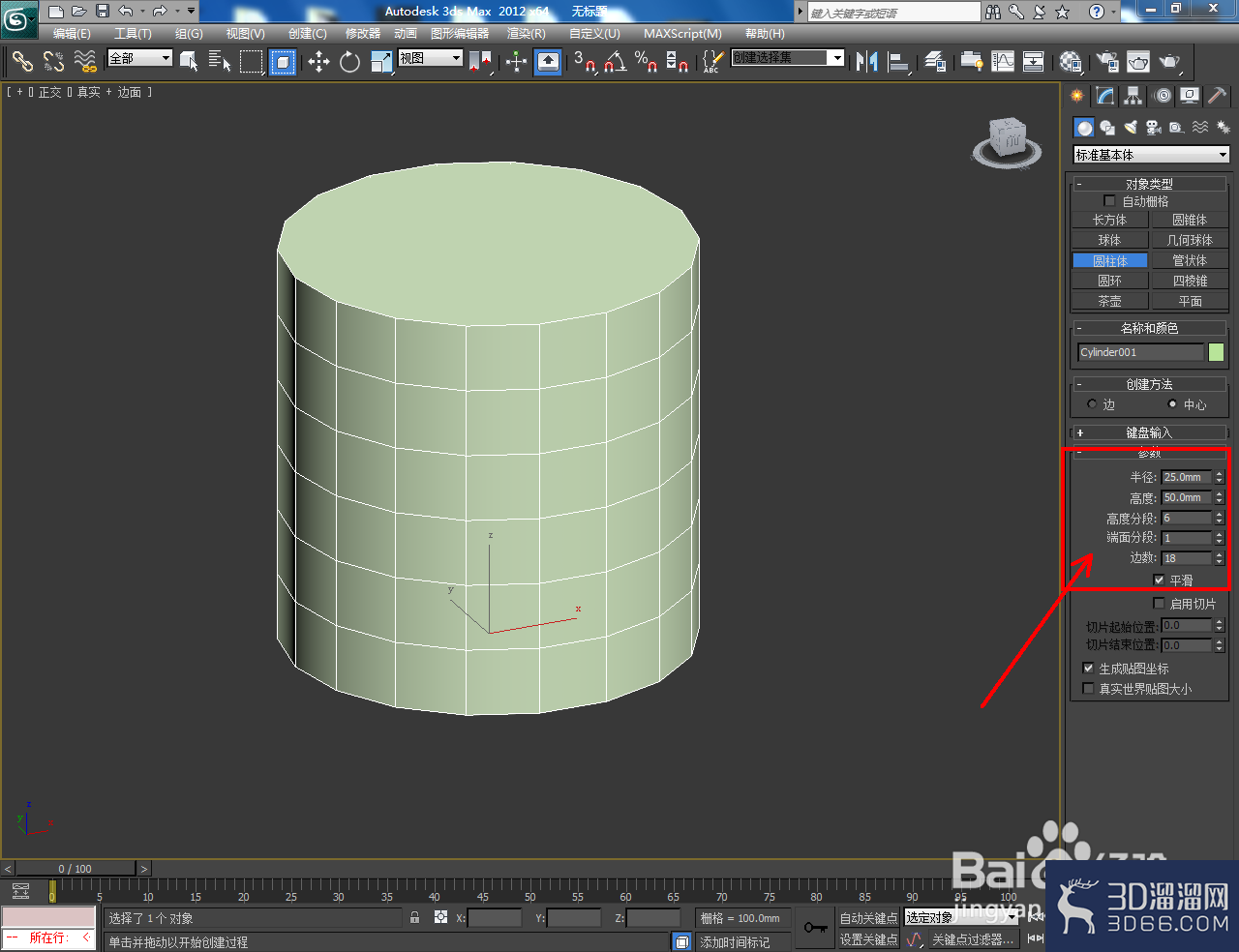Click the 管状体 object button
This screenshot has height=952, width=1239.
click(x=1190, y=260)
